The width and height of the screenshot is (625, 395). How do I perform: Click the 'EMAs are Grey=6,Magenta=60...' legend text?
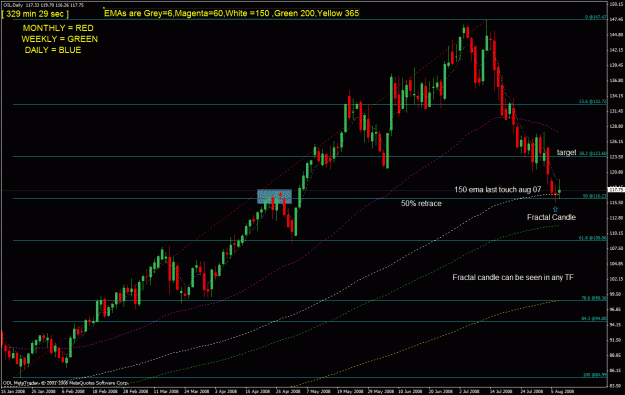232,13
